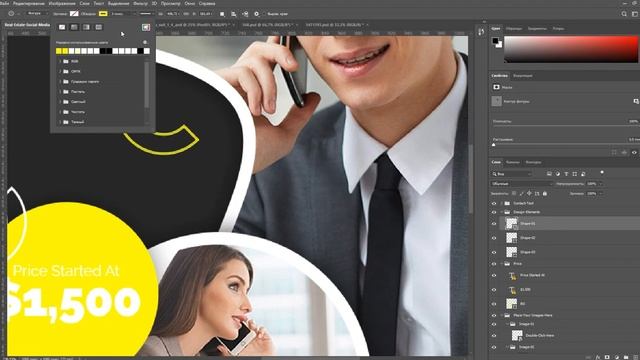Viewport: 640px width, 360px height.
Task: Open the workspace switcher icon at top right
Action: [635, 14]
